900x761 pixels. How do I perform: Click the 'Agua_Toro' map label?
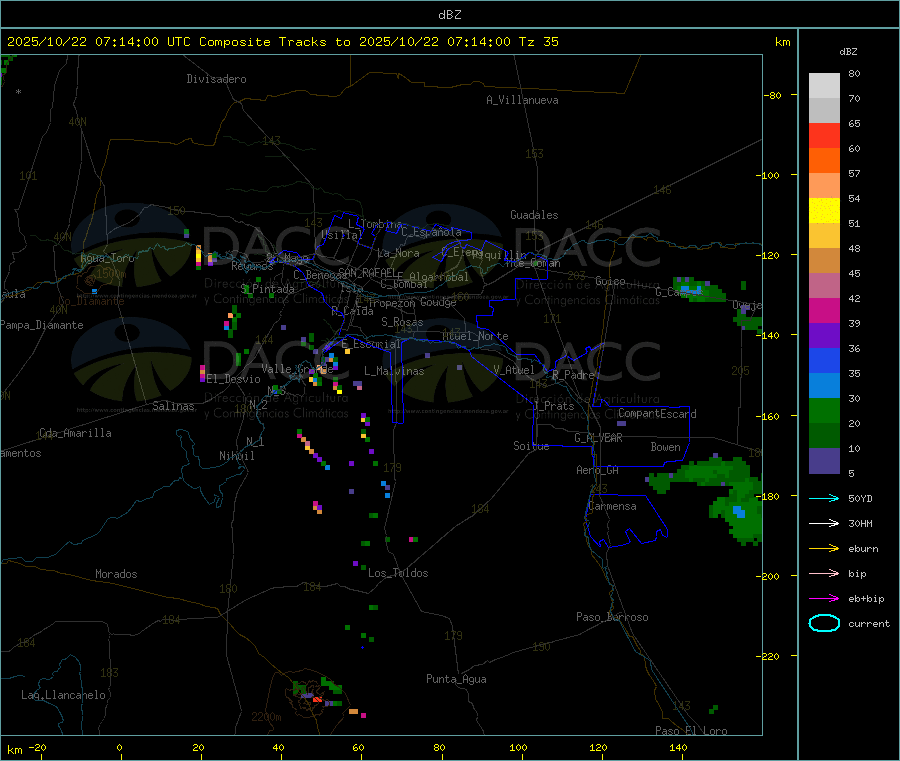(x=107, y=258)
